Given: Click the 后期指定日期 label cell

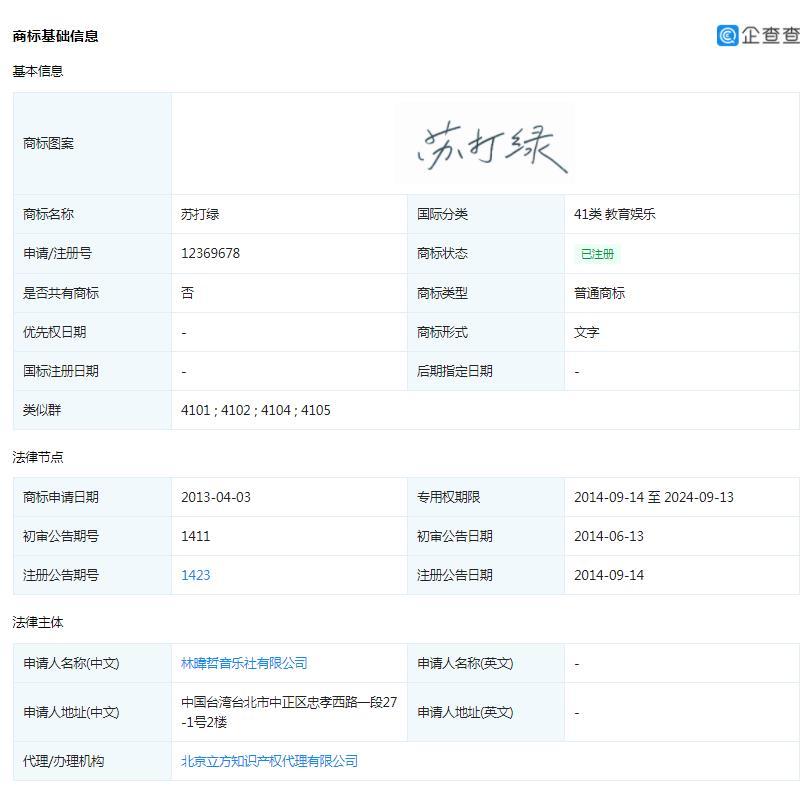Looking at the screenshot, I should tap(486, 371).
